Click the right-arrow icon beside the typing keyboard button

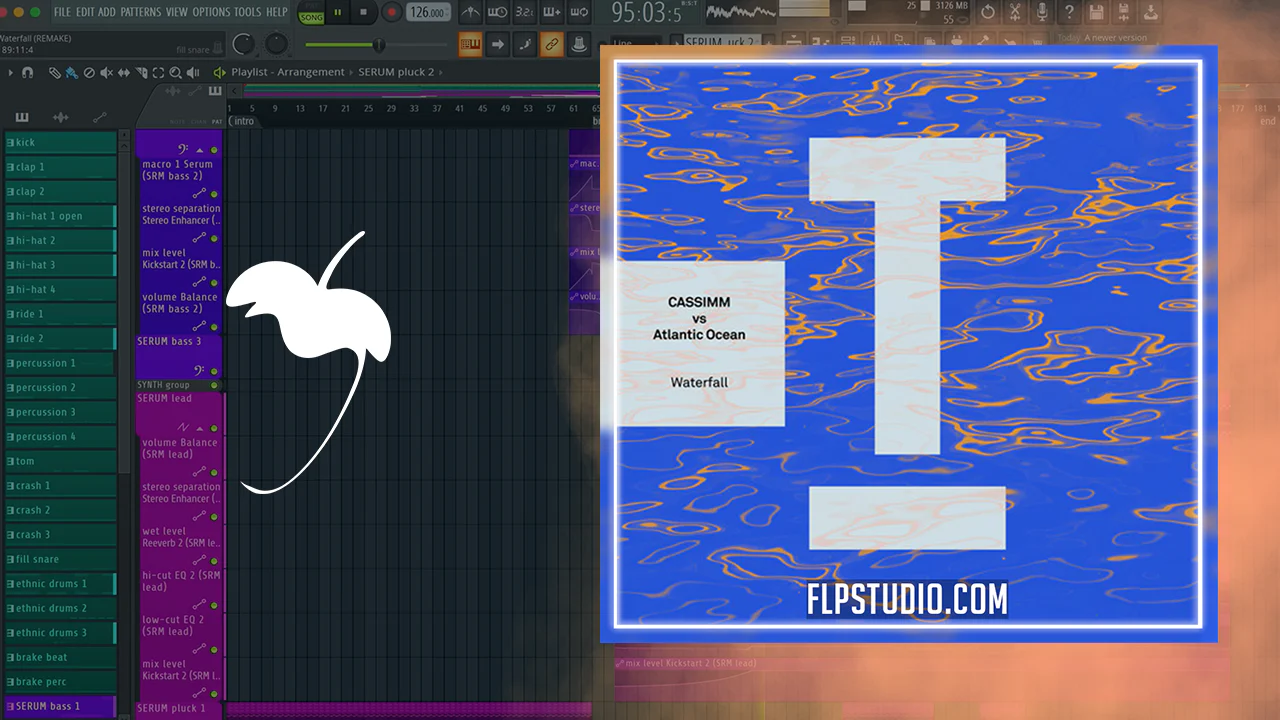(497, 44)
